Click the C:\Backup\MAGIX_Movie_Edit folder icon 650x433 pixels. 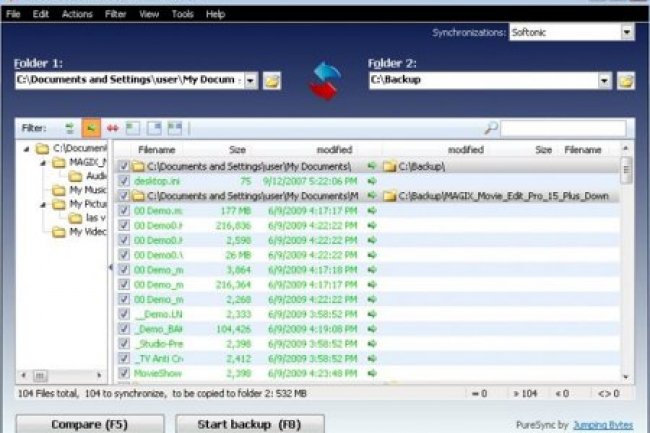coord(389,196)
